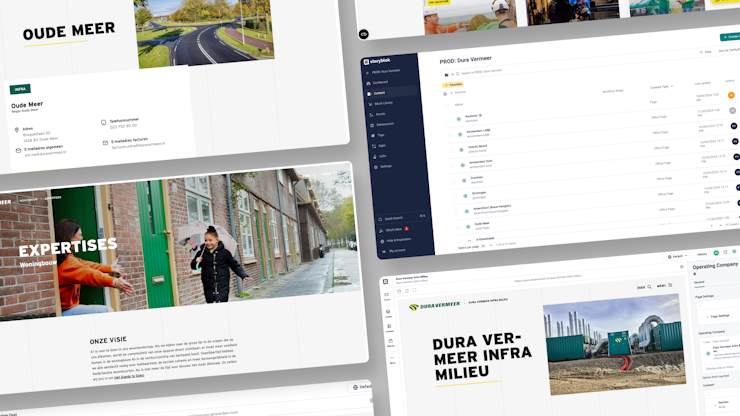Open Assets in the Storyblok sidebar

[378, 114]
